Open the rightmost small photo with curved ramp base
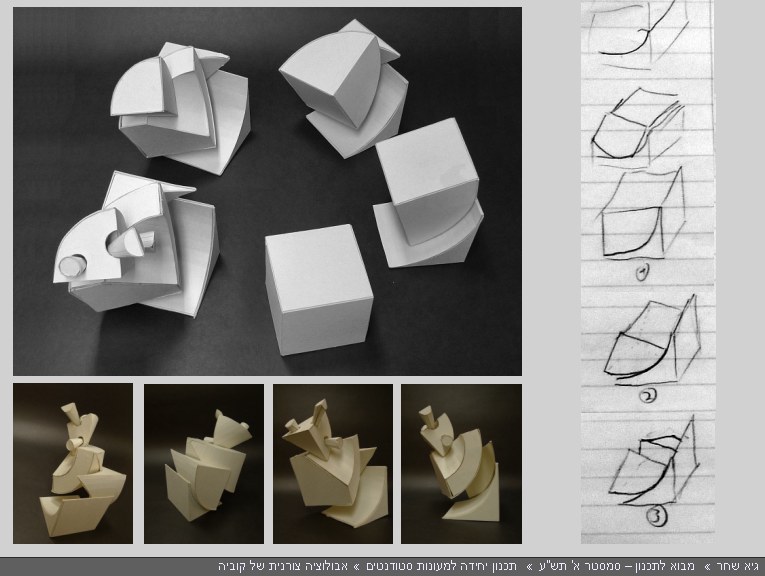 click(x=462, y=464)
